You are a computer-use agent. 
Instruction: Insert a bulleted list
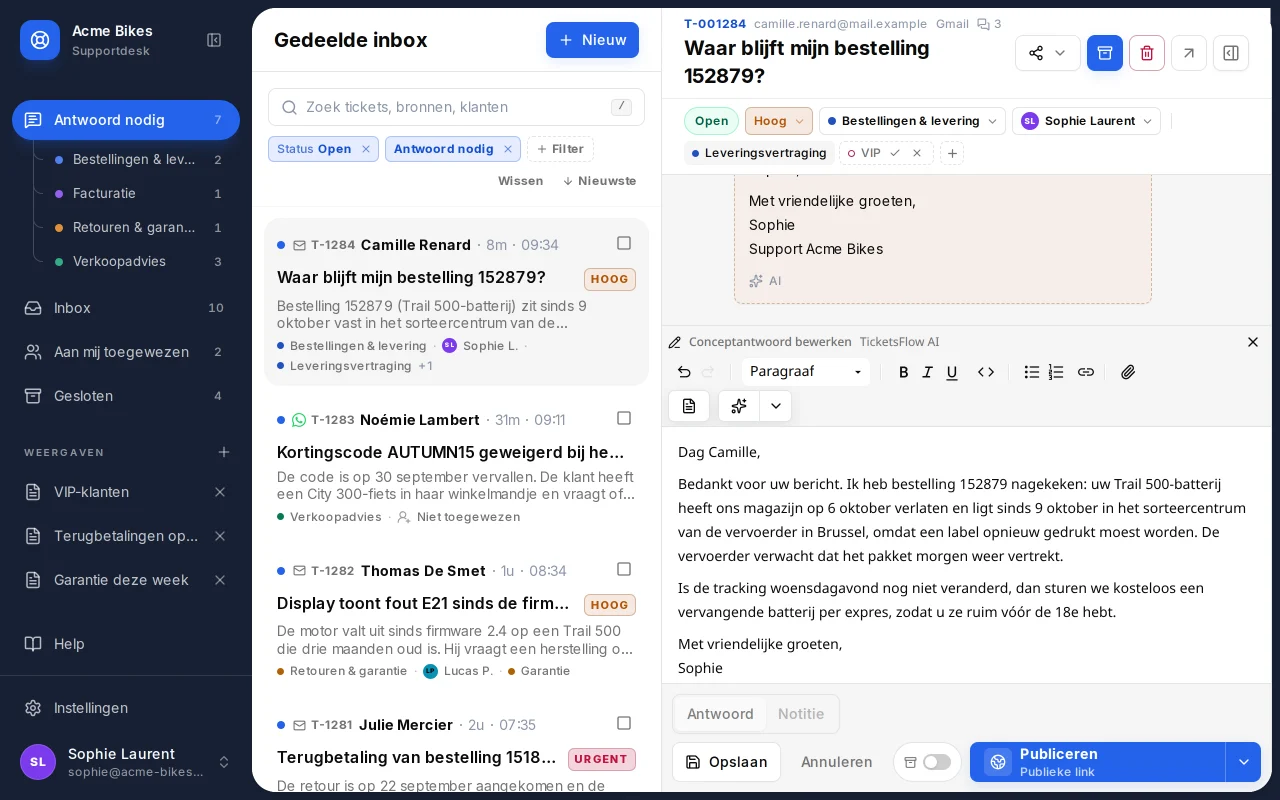(x=1032, y=372)
